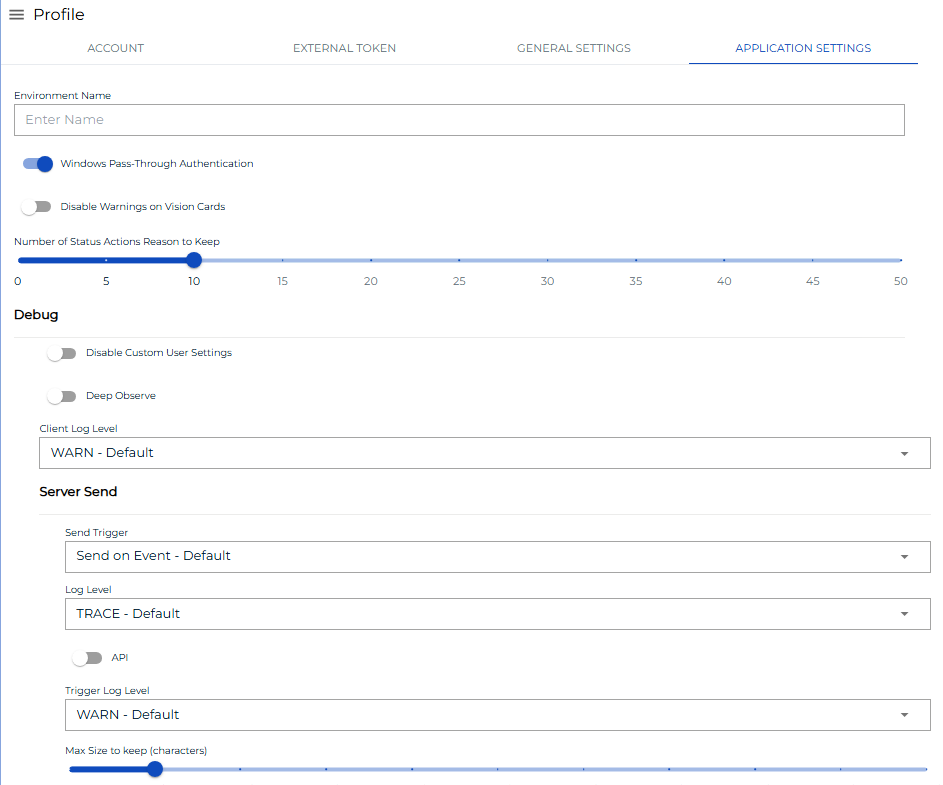Click the Profile page title
This screenshot has height=785, width=943.
(x=59, y=14)
